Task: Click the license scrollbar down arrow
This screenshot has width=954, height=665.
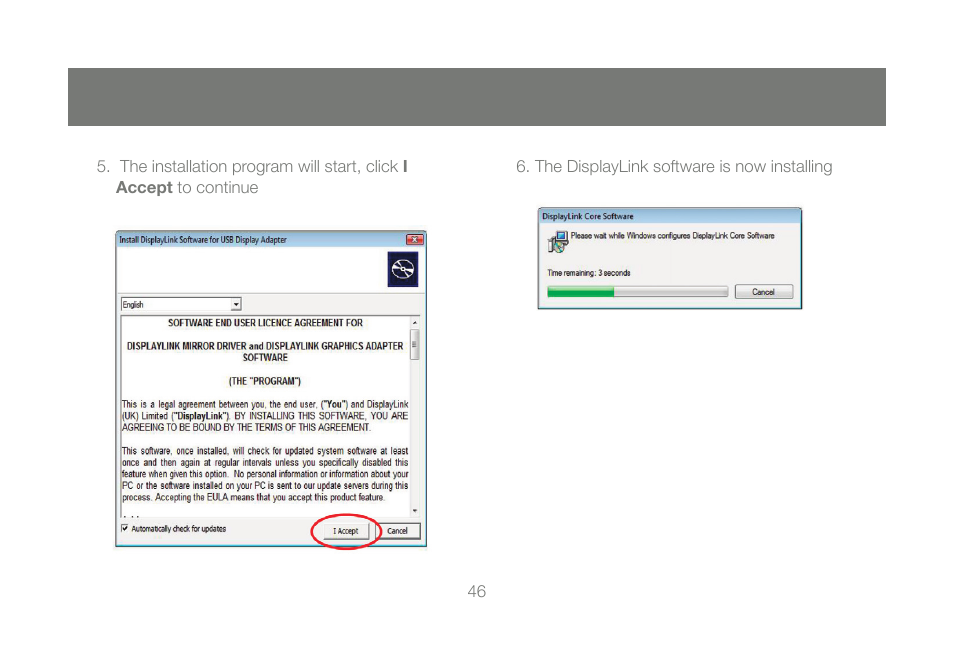Action: tap(415, 511)
